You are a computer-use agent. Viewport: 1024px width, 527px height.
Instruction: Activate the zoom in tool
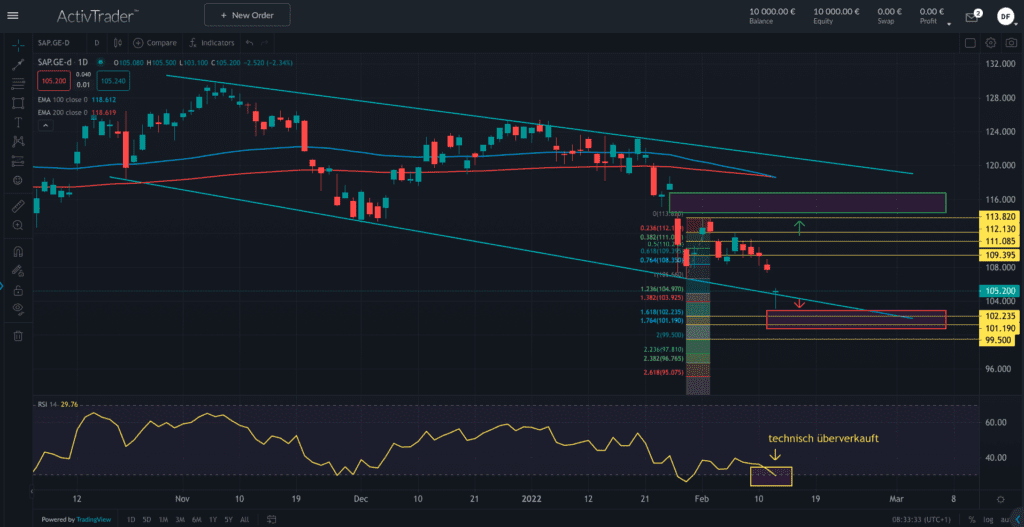click(17, 226)
